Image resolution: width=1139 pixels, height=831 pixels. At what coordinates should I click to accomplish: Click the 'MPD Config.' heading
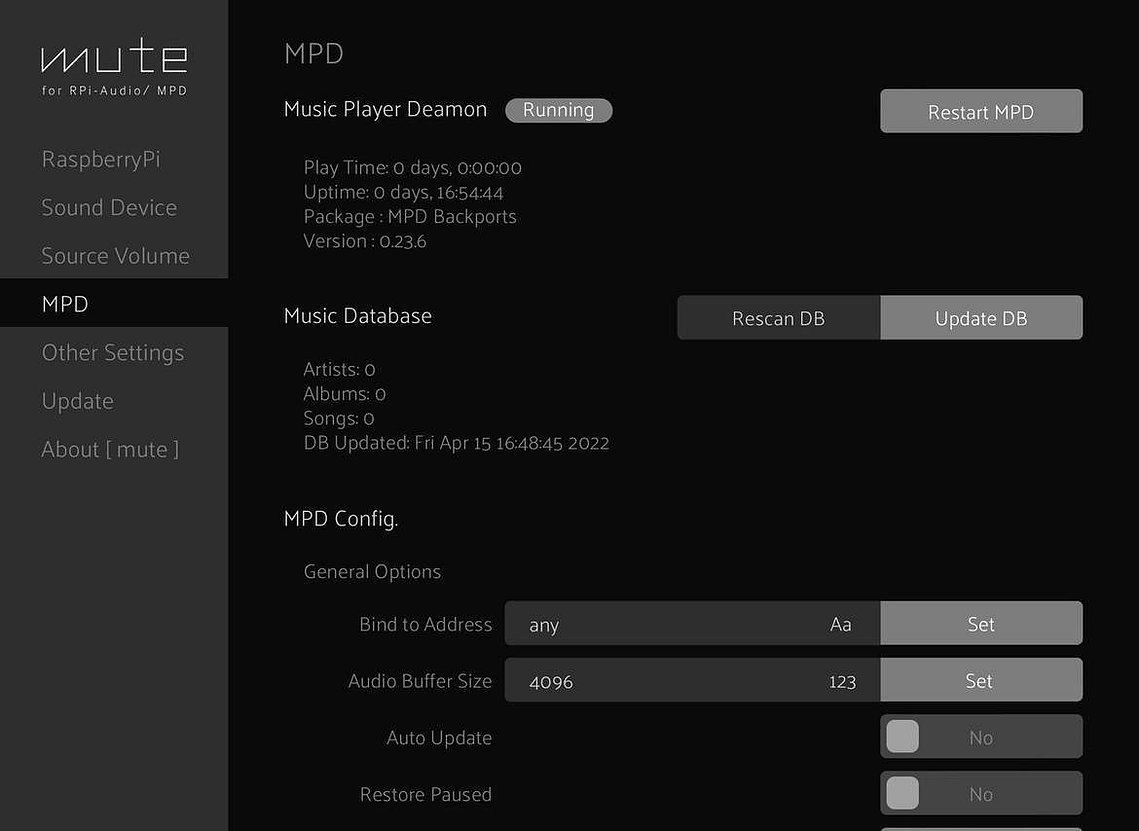341,519
